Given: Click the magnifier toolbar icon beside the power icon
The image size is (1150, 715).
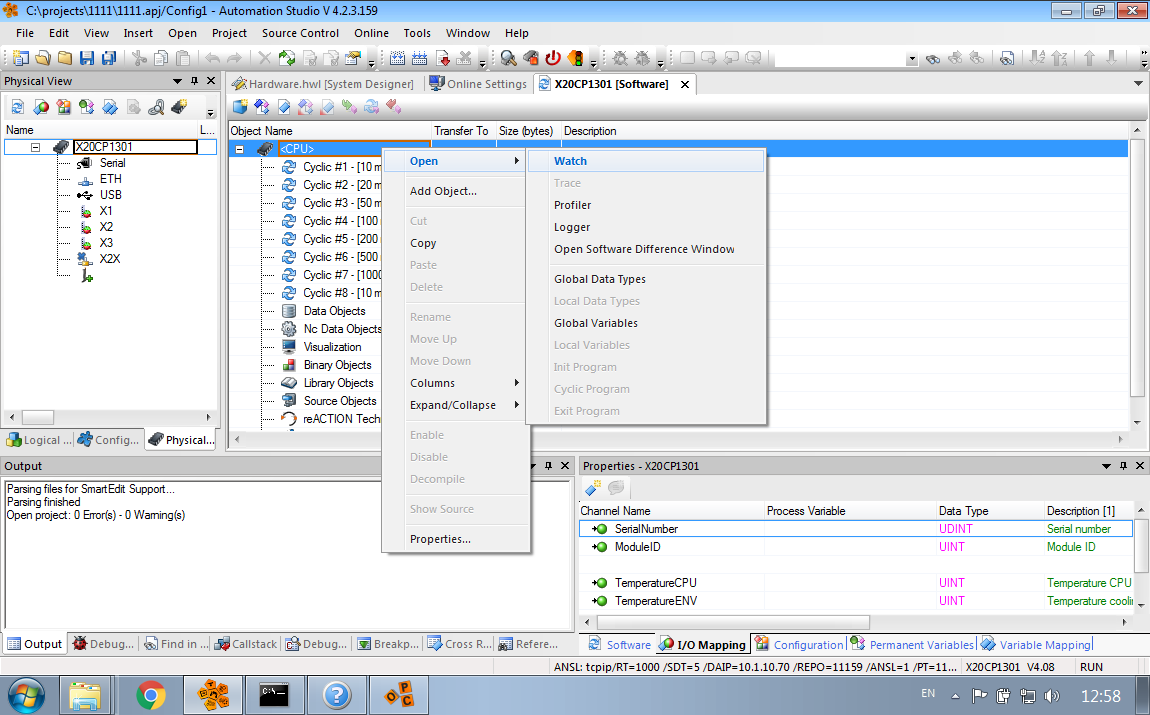Looking at the screenshot, I should point(508,58).
